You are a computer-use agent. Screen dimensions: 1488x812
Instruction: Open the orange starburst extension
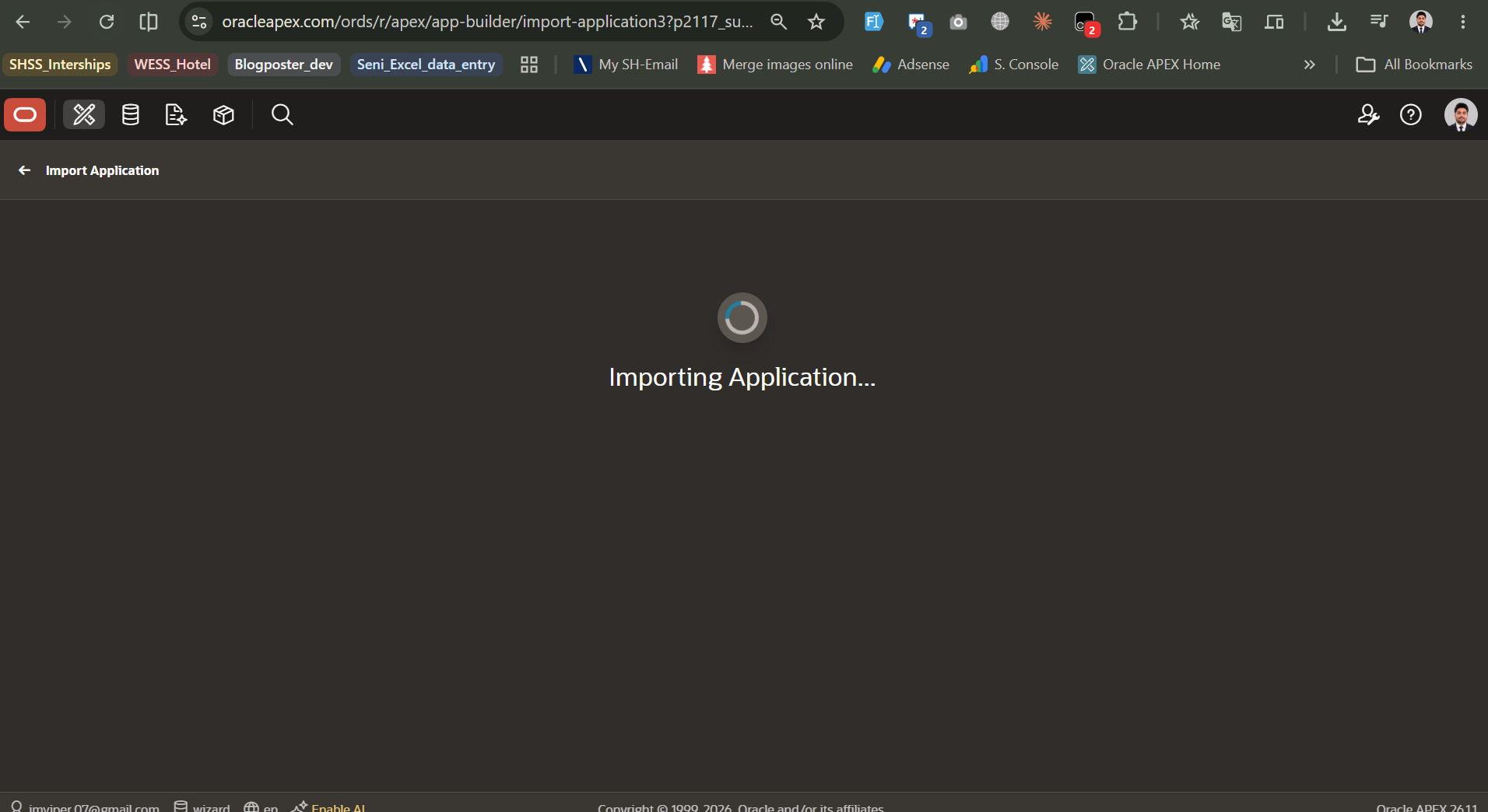click(x=1042, y=22)
